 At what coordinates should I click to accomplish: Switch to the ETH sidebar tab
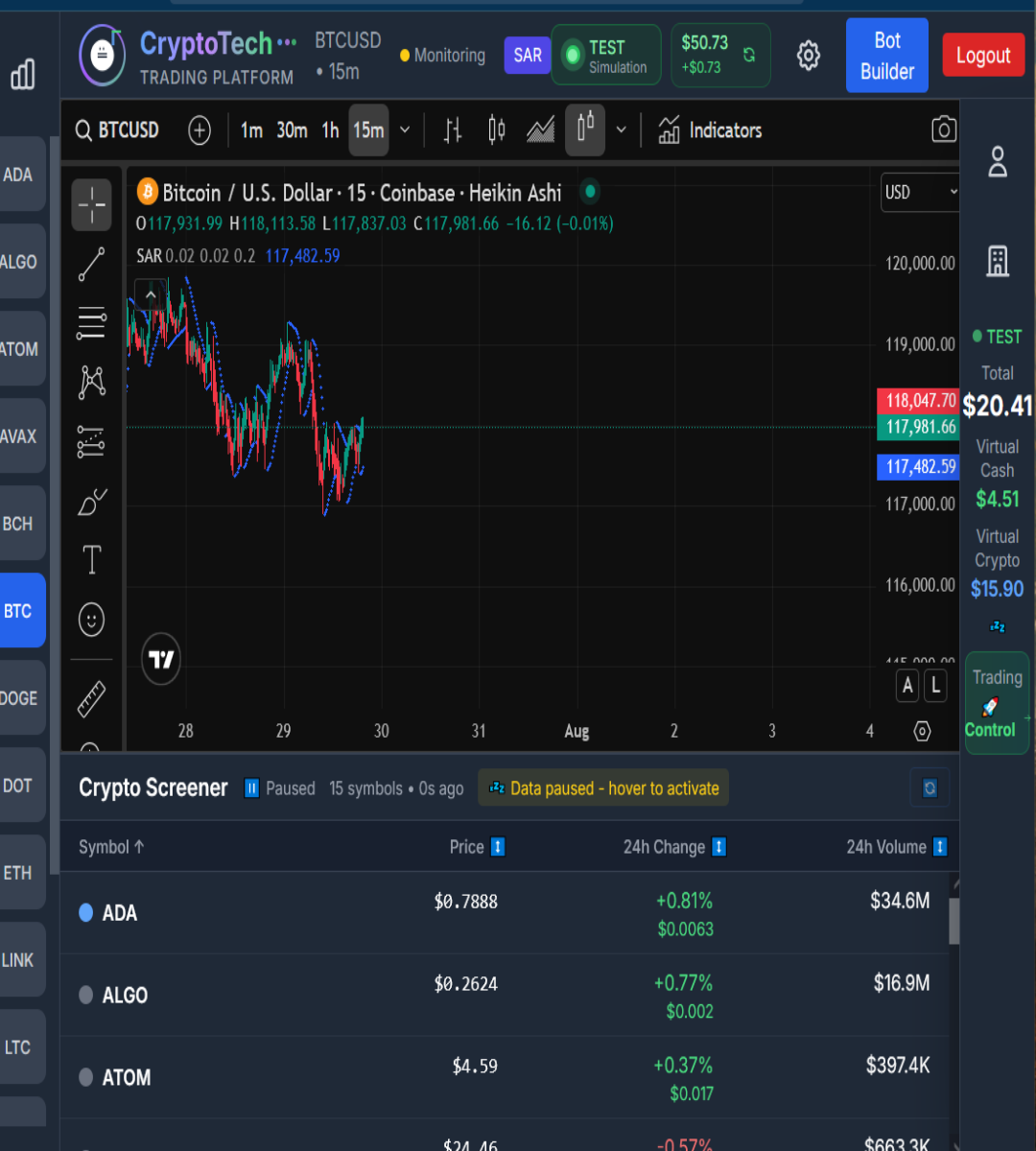pyautogui.click(x=18, y=873)
